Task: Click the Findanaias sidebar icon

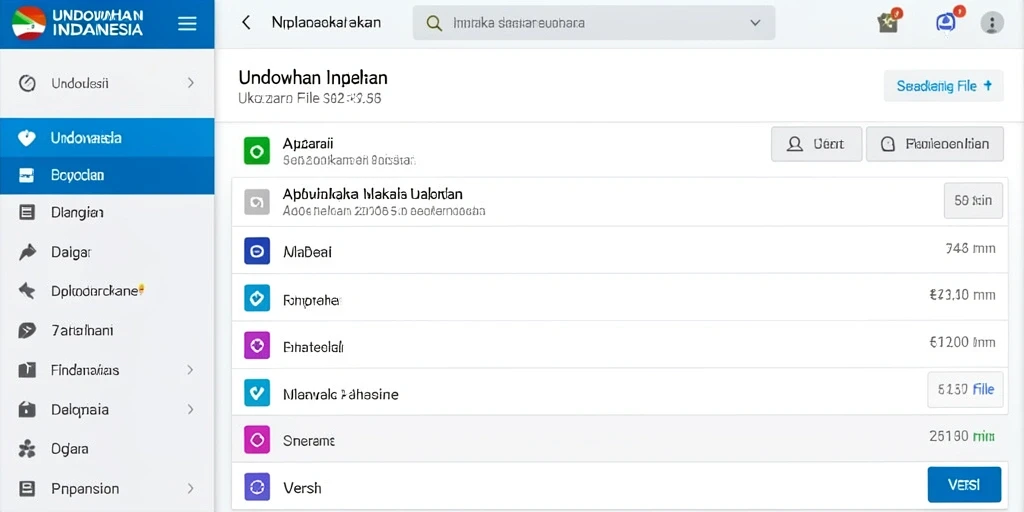Action: click(x=27, y=370)
